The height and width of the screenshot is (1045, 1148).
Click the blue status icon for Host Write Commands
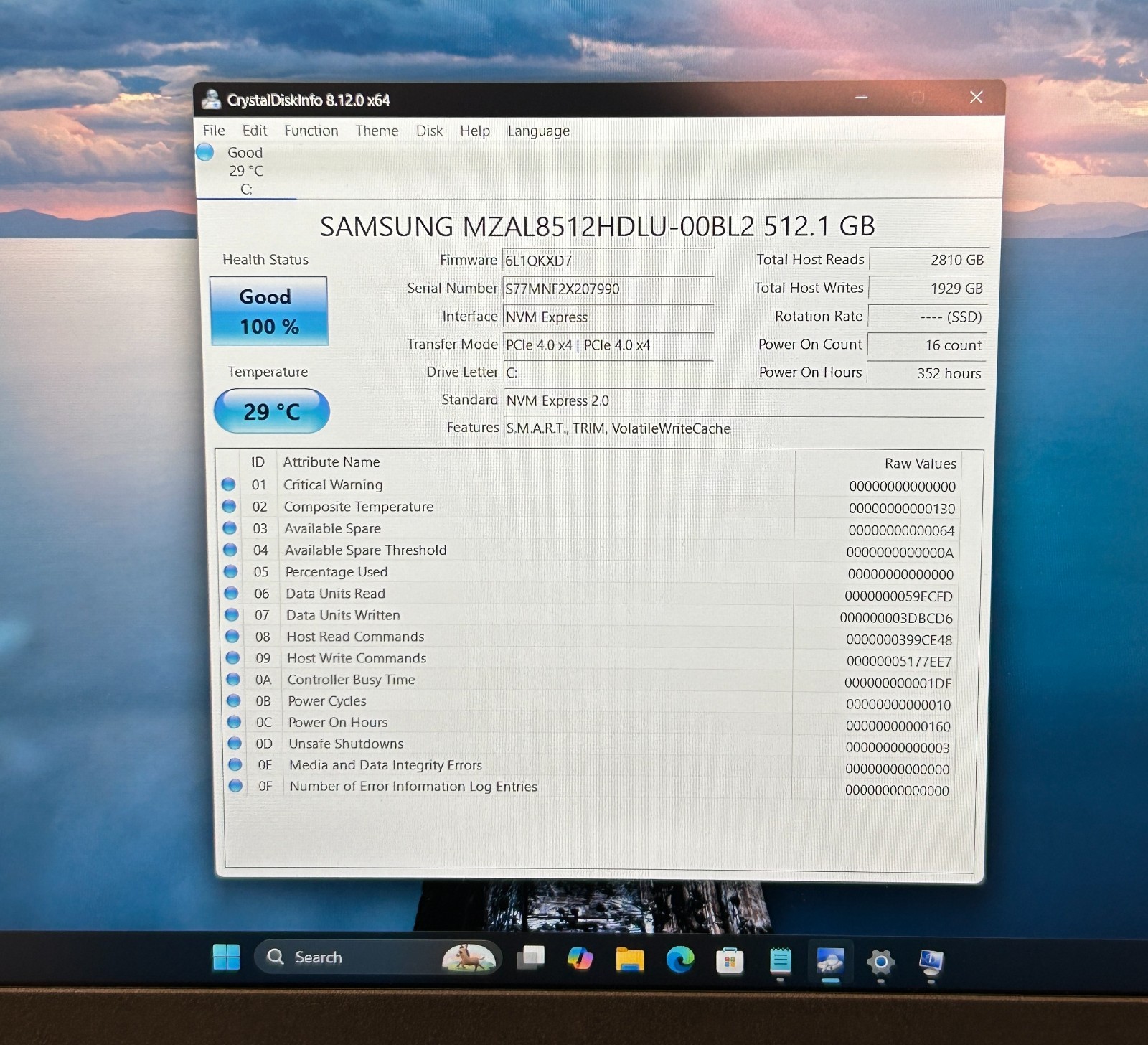click(x=232, y=657)
